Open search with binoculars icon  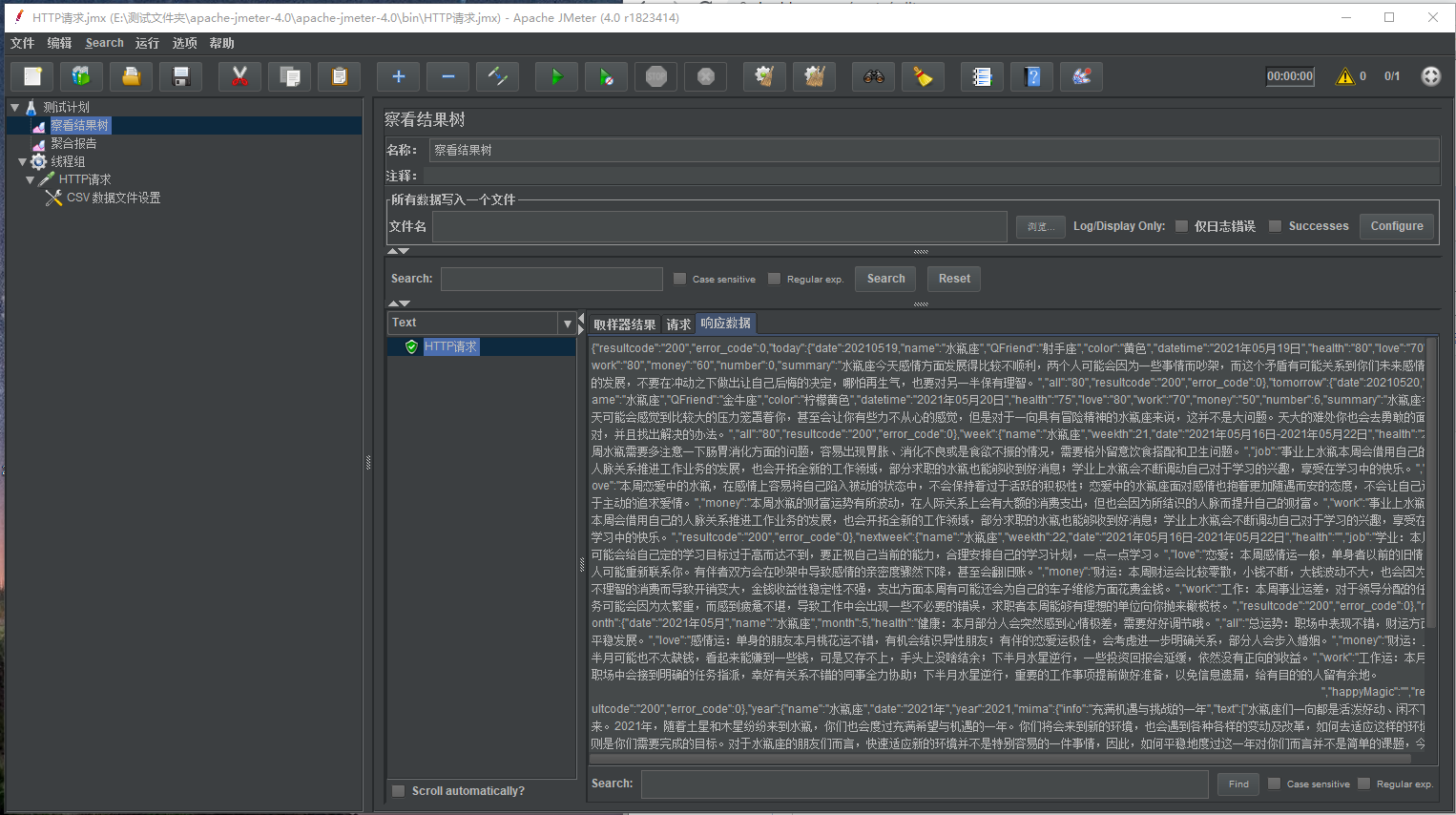click(x=874, y=76)
